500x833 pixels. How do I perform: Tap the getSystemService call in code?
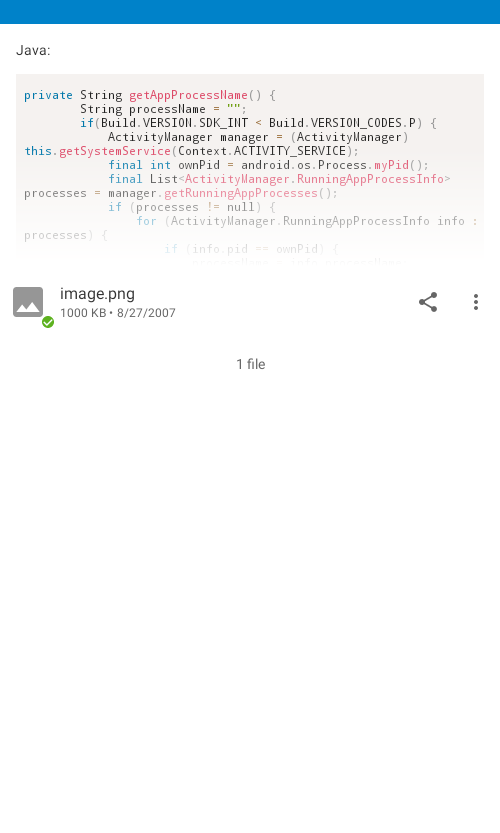coord(115,151)
